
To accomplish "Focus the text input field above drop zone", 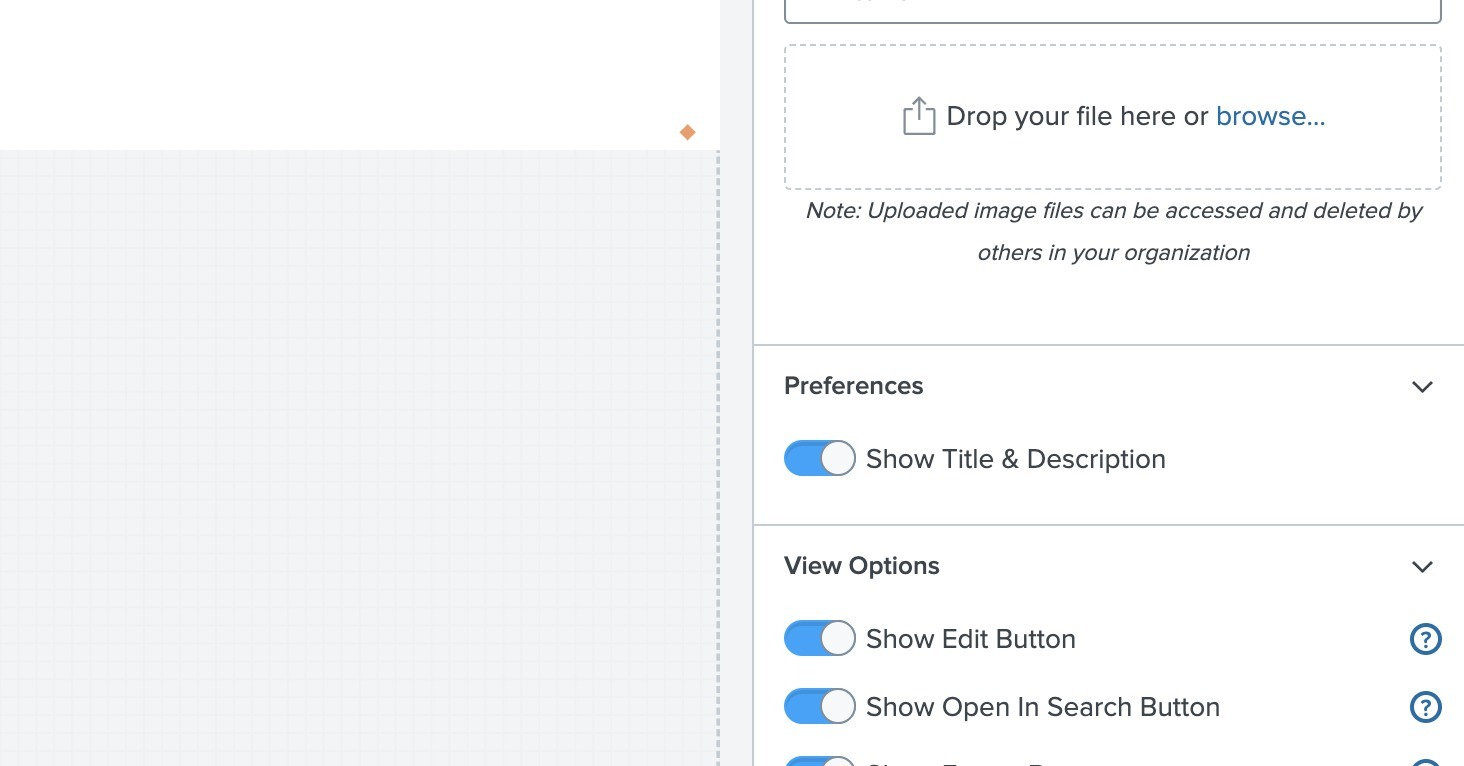I will [1112, 10].
